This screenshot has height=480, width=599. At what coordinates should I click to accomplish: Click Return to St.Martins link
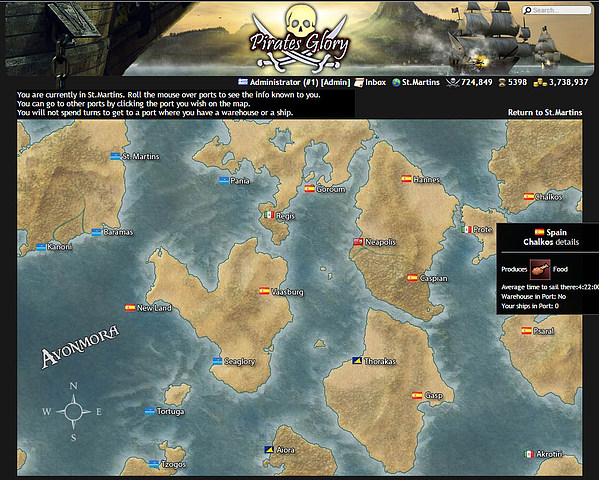(545, 112)
